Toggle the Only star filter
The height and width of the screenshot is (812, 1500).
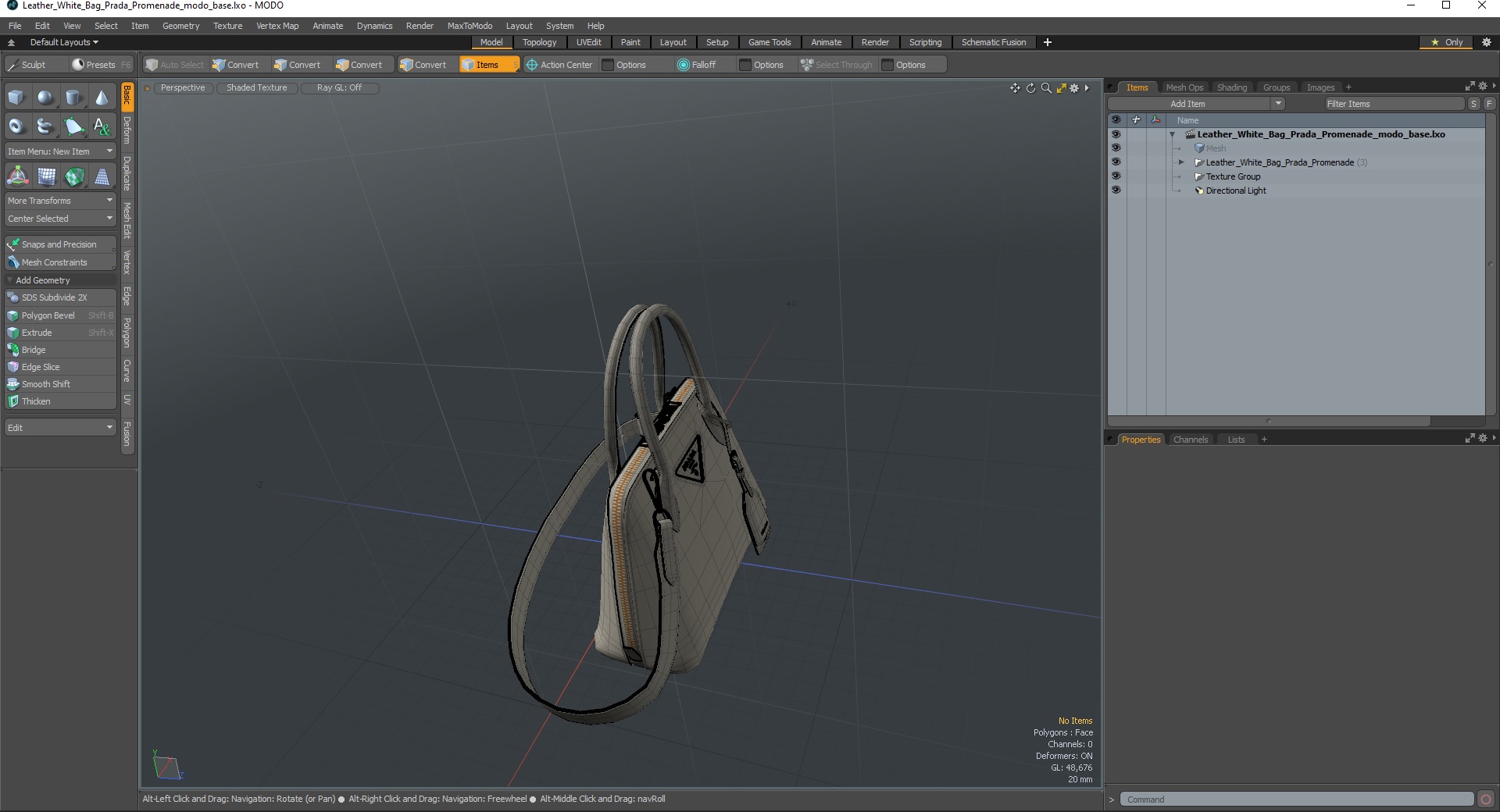tap(1446, 42)
